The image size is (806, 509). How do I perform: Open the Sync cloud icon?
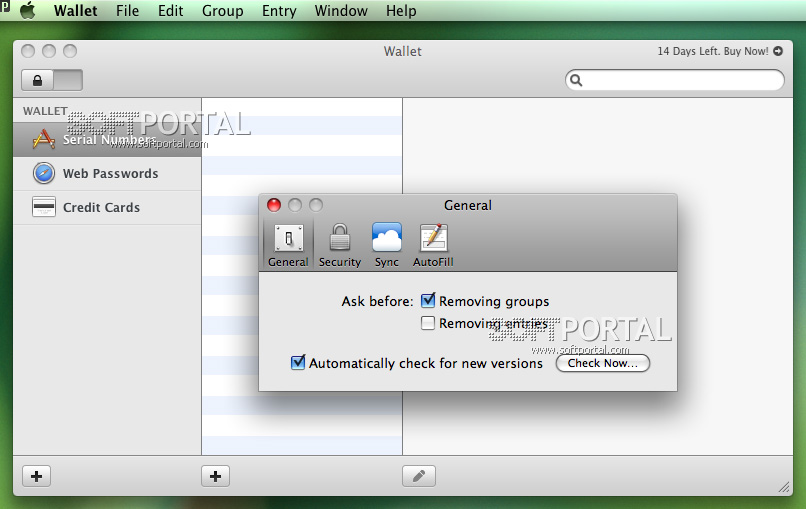(387, 237)
